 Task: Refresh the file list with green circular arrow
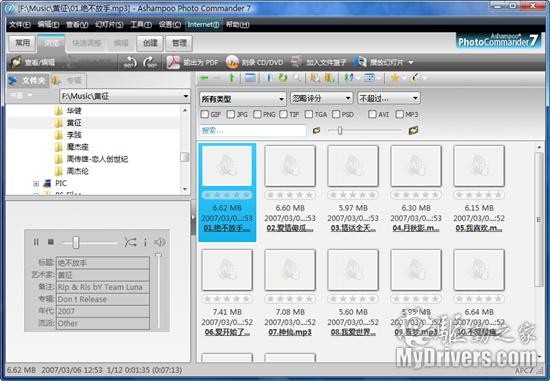[283, 78]
